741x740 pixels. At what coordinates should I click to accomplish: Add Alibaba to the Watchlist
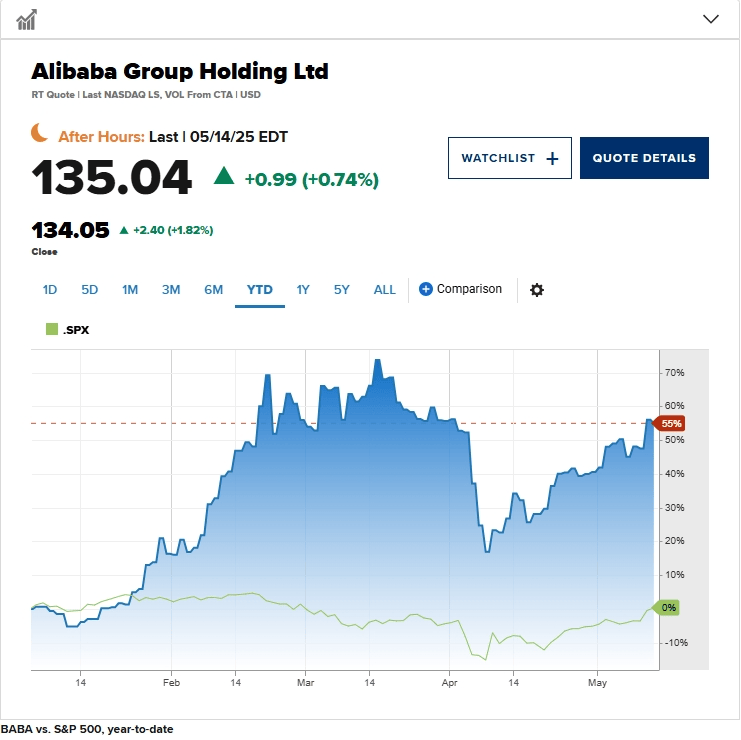(x=509, y=158)
